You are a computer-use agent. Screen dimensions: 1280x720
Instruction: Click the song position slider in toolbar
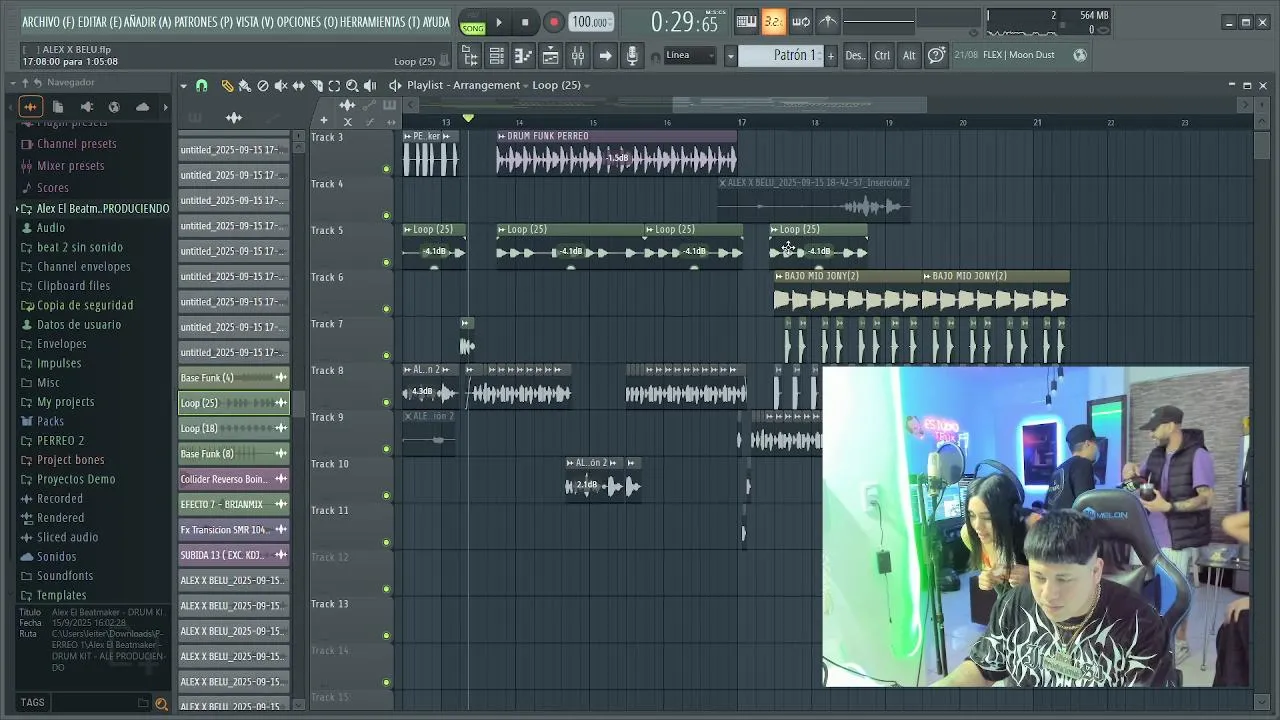point(879,21)
